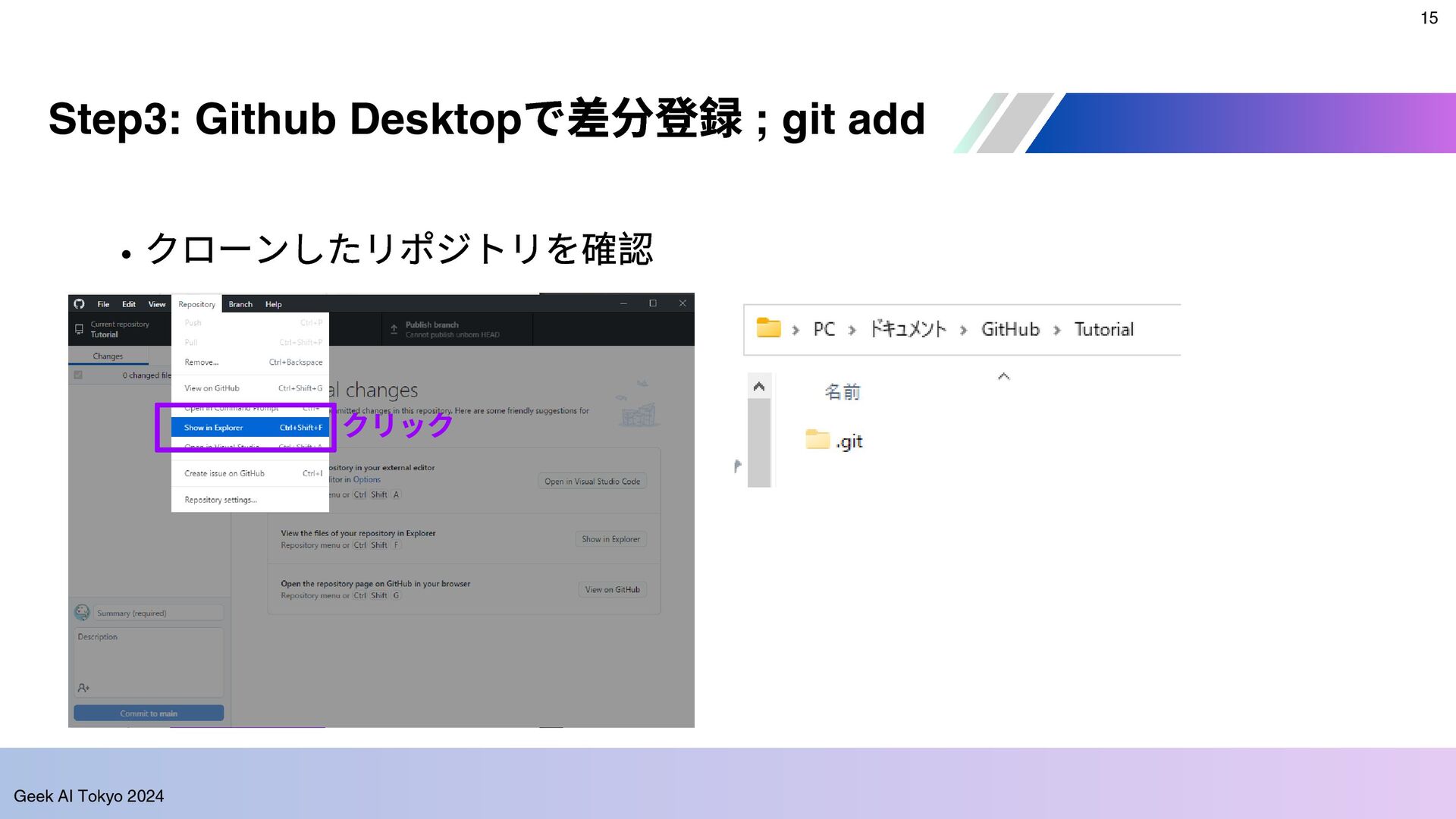Open Repository settings... menu entry
The width and height of the screenshot is (1456, 819).
coord(250,500)
